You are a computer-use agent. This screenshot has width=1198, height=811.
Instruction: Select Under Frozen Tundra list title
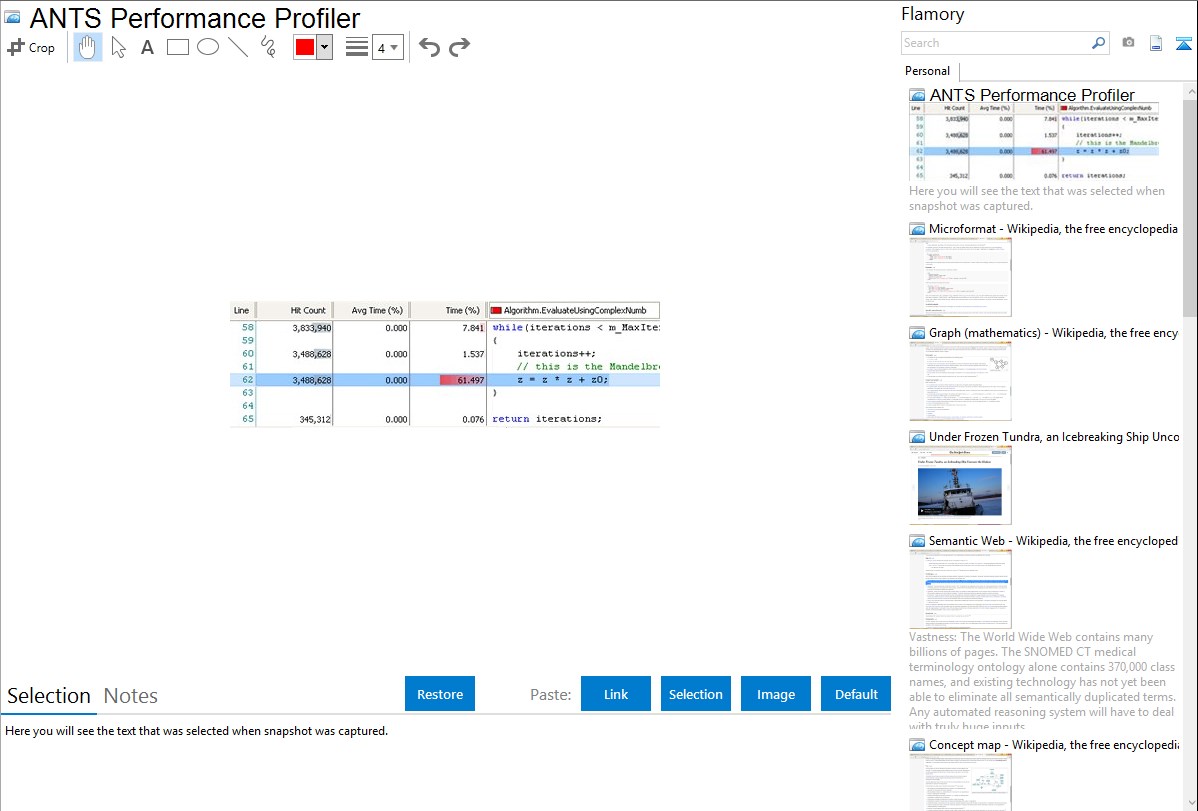1054,436
